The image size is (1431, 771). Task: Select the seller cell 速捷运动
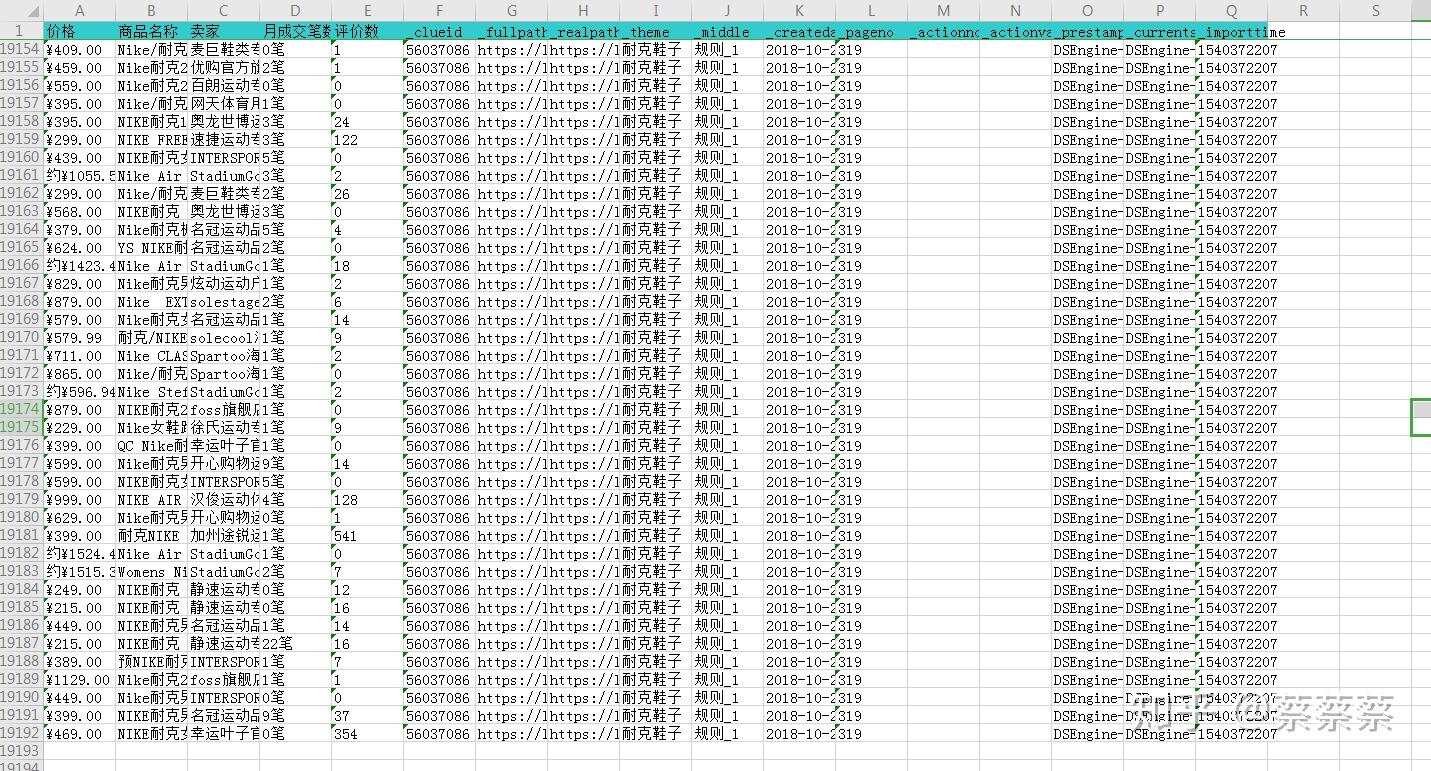tap(224, 140)
